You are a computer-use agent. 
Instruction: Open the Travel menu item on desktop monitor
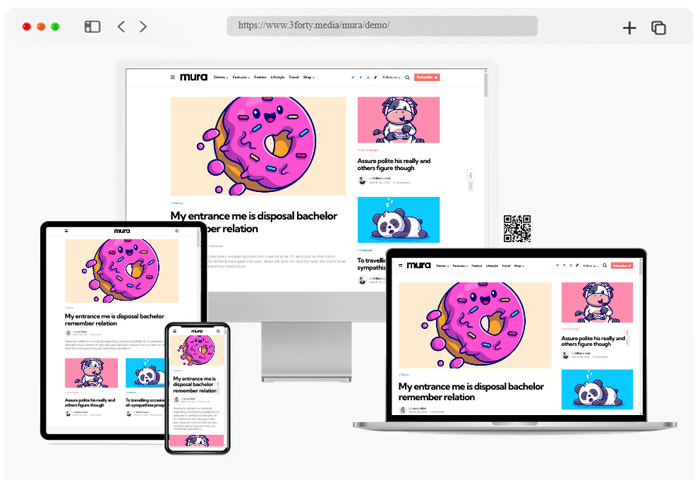point(294,77)
